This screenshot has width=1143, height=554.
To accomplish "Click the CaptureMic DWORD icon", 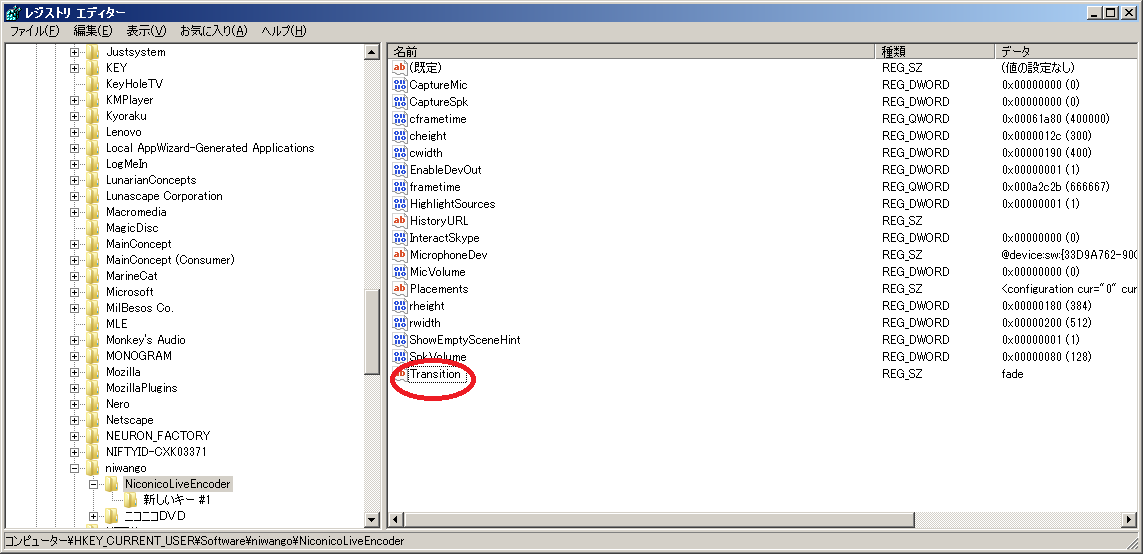I will (399, 85).
